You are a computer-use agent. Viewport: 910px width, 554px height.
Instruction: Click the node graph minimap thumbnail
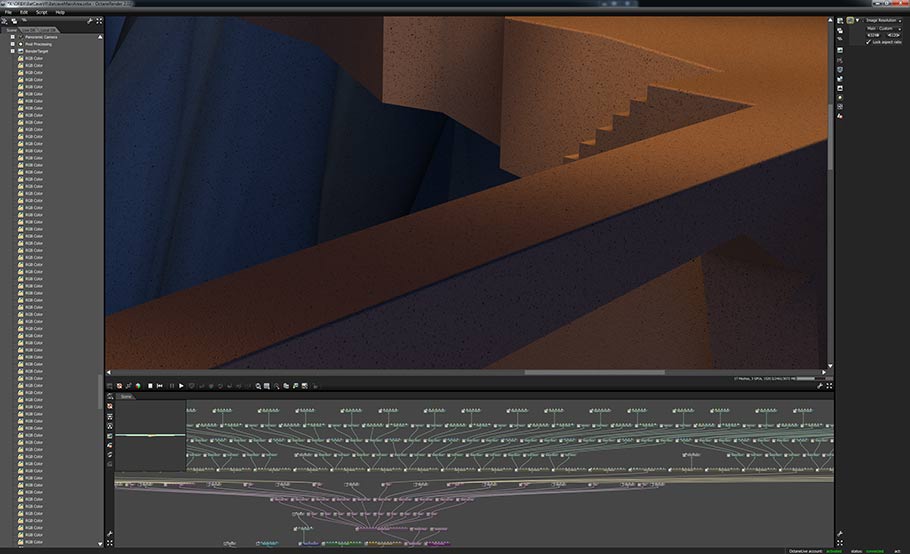(150, 435)
